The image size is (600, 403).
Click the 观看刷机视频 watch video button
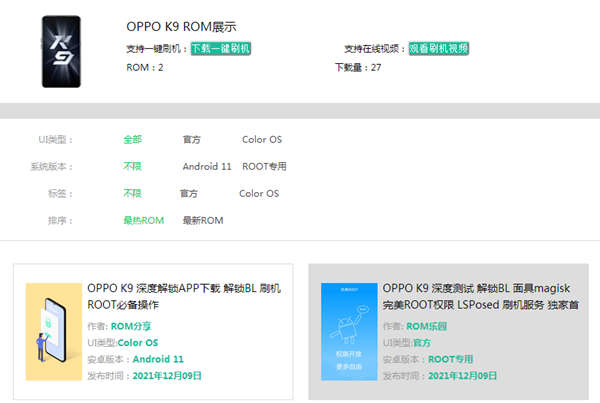pyautogui.click(x=438, y=48)
